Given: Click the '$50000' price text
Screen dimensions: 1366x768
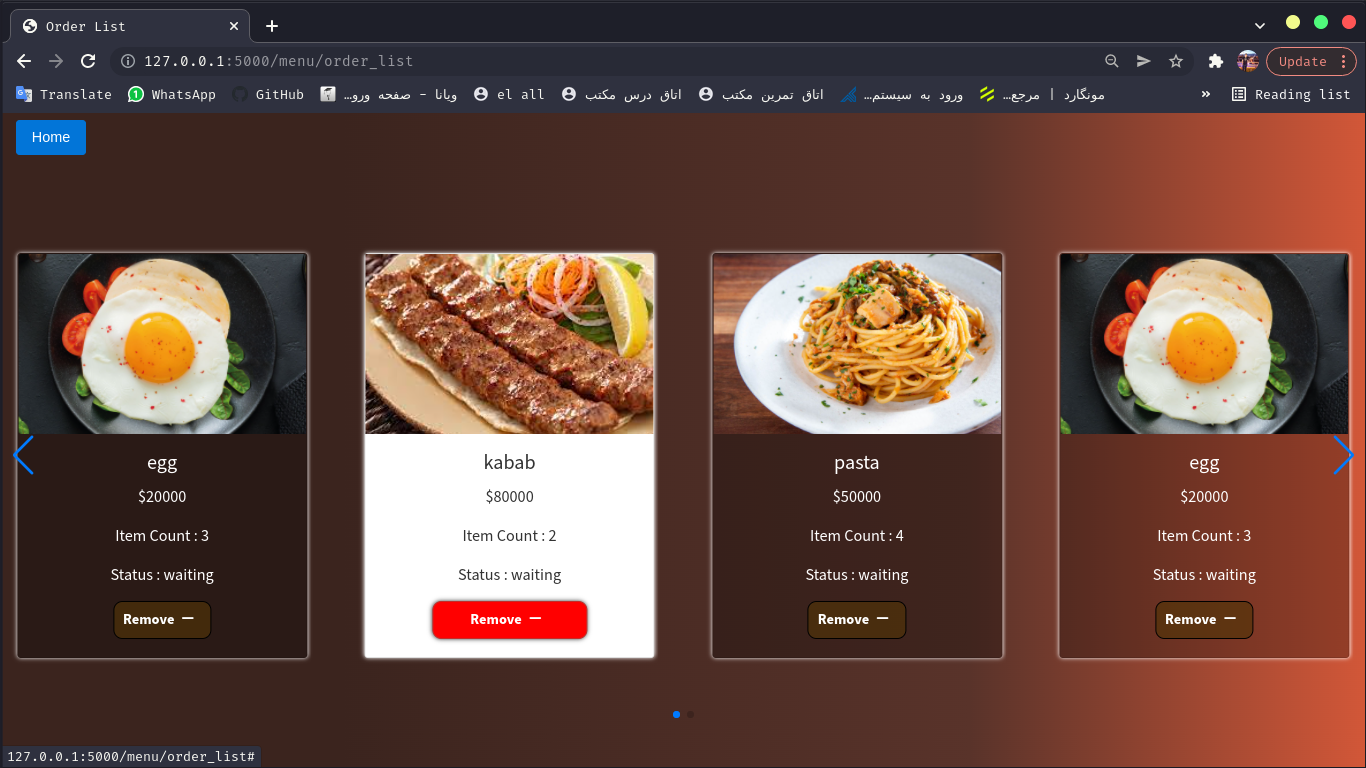Looking at the screenshot, I should point(856,497).
